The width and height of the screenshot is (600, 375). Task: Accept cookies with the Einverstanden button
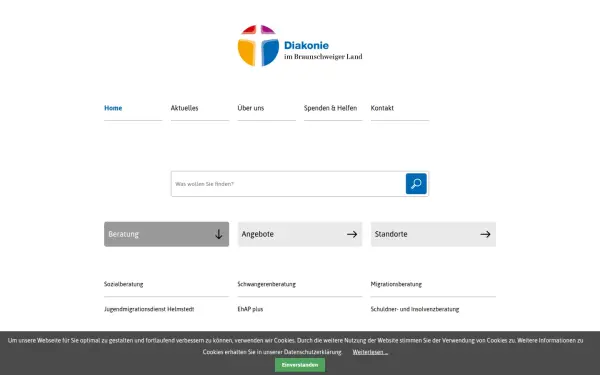pos(300,365)
